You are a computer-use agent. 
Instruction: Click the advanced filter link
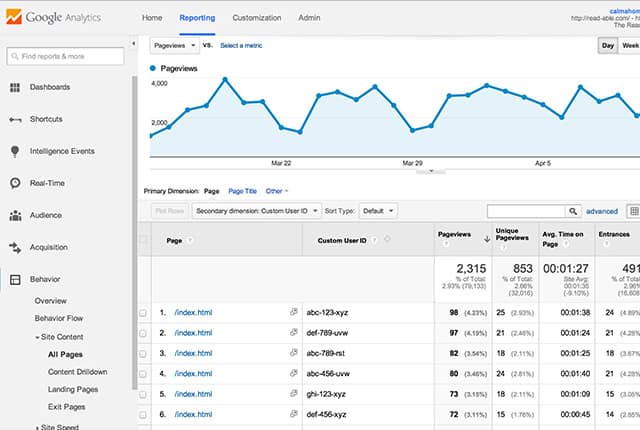(602, 211)
